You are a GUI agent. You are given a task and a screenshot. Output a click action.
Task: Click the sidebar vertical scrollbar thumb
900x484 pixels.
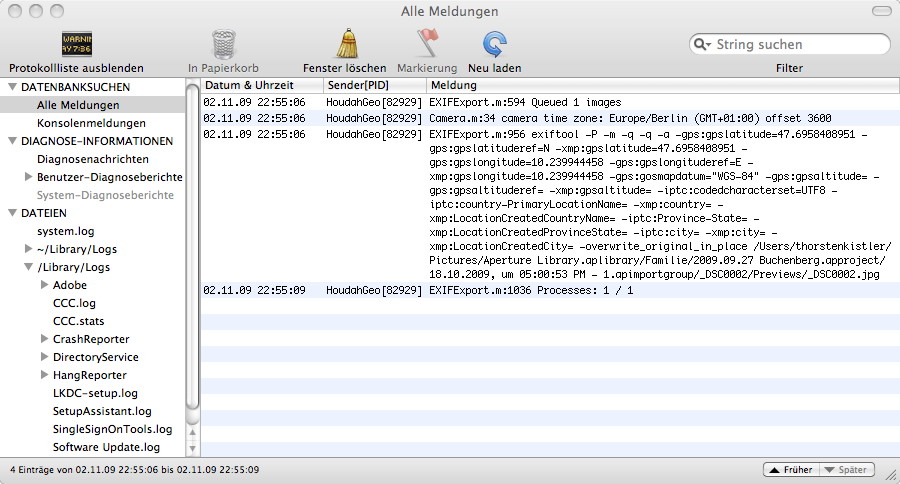tap(192, 246)
